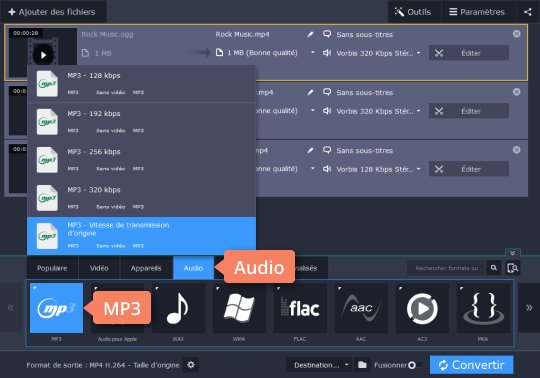Choose the AC3 format tile

(x=422, y=308)
